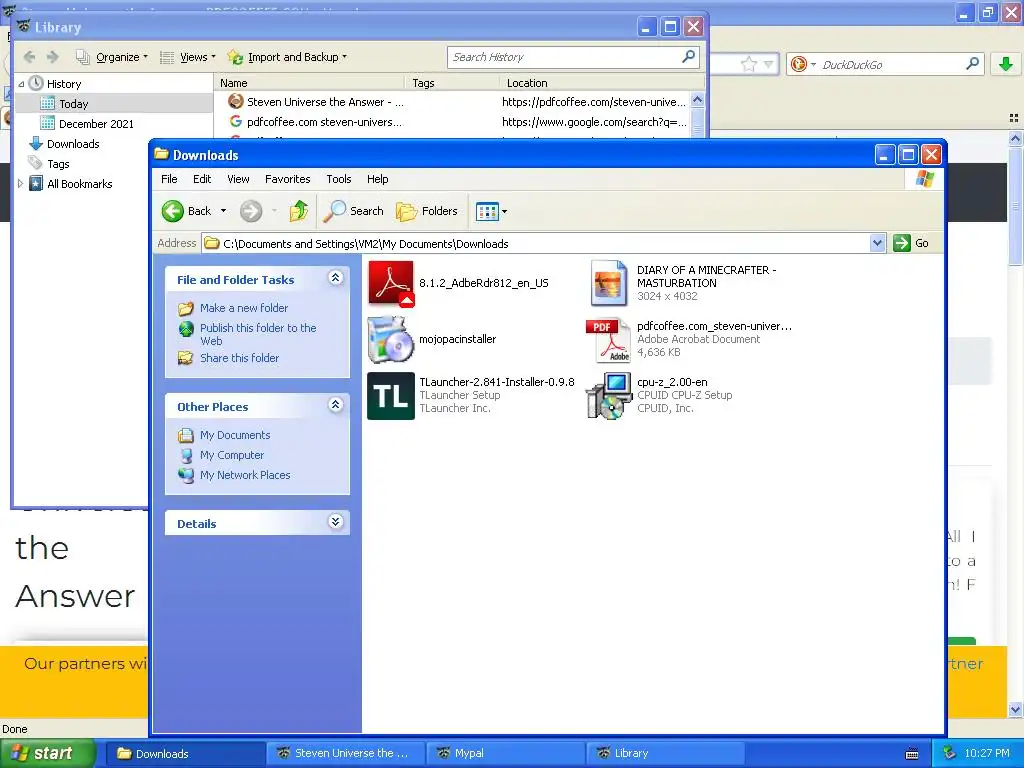Go to My Network Places
1024x768 pixels.
coord(245,475)
